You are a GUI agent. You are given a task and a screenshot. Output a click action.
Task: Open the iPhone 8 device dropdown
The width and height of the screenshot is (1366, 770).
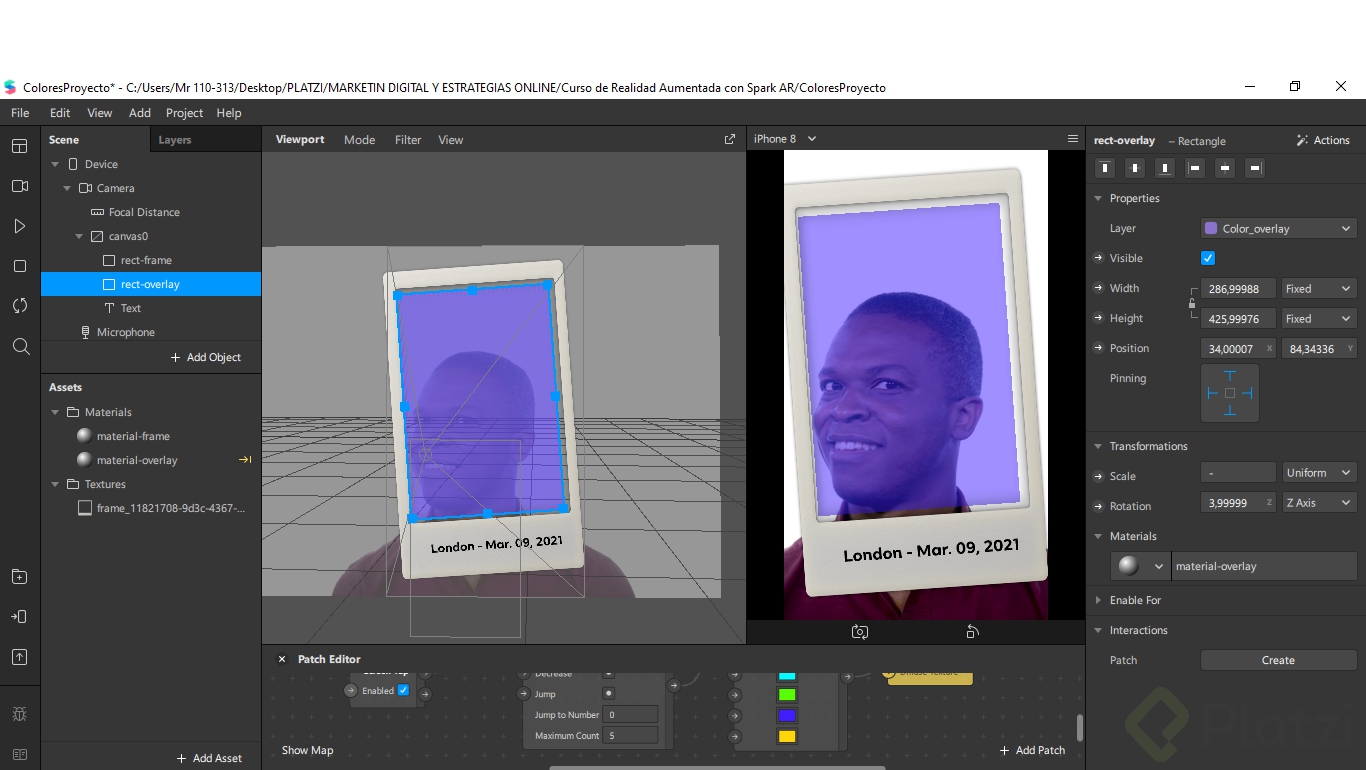pyautogui.click(x=785, y=139)
